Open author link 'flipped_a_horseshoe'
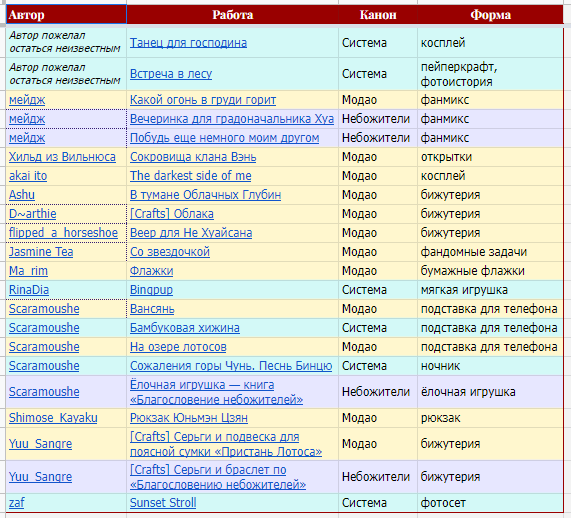The image size is (571, 518). [x=63, y=232]
